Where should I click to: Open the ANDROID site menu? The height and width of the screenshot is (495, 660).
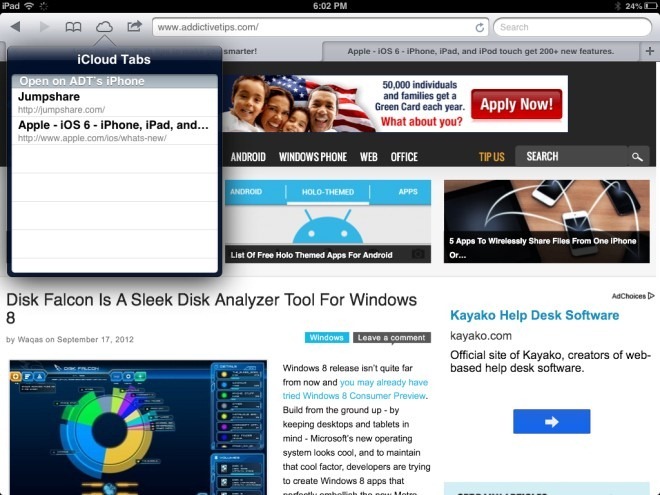coord(248,157)
